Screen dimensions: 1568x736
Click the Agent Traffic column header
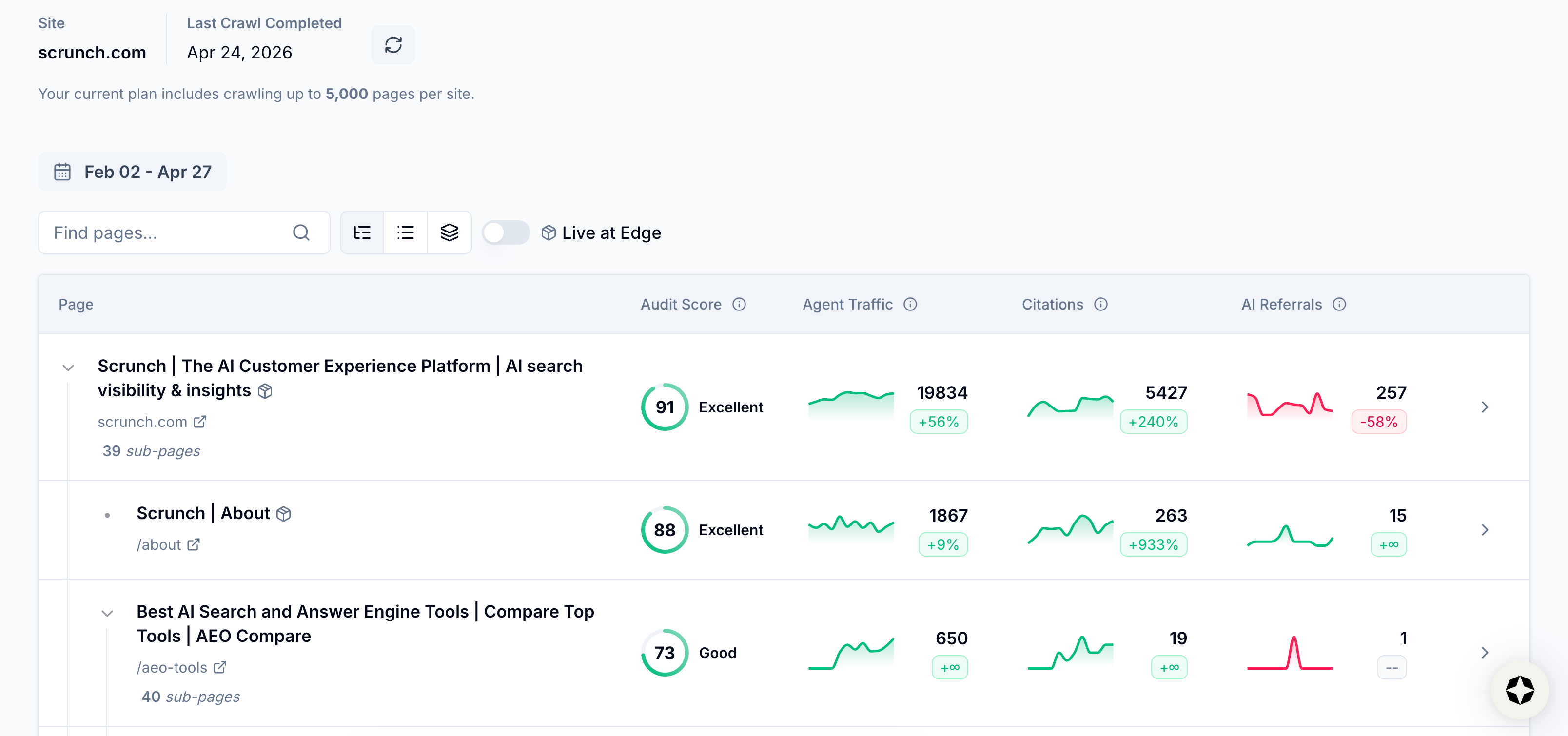click(x=847, y=304)
